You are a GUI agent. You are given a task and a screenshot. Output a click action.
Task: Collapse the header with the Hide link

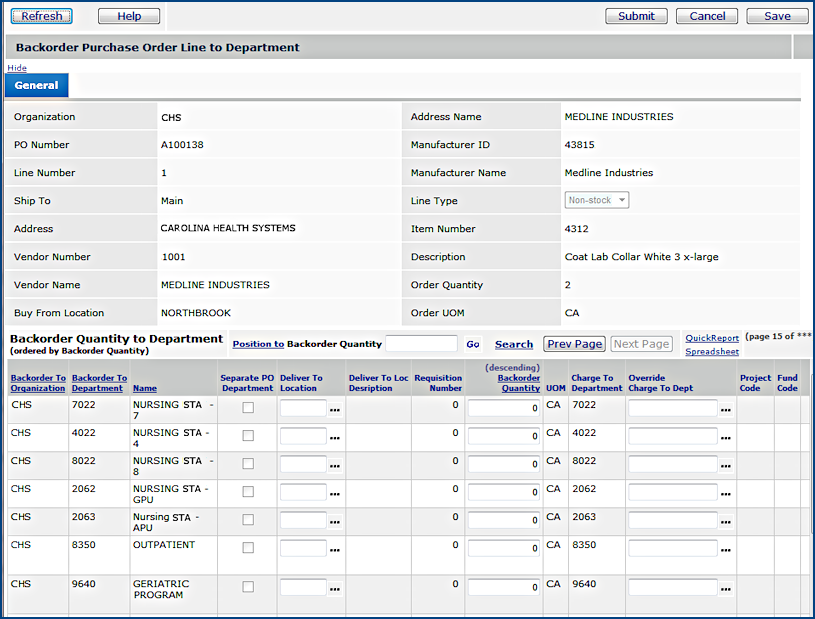[x=17, y=68]
